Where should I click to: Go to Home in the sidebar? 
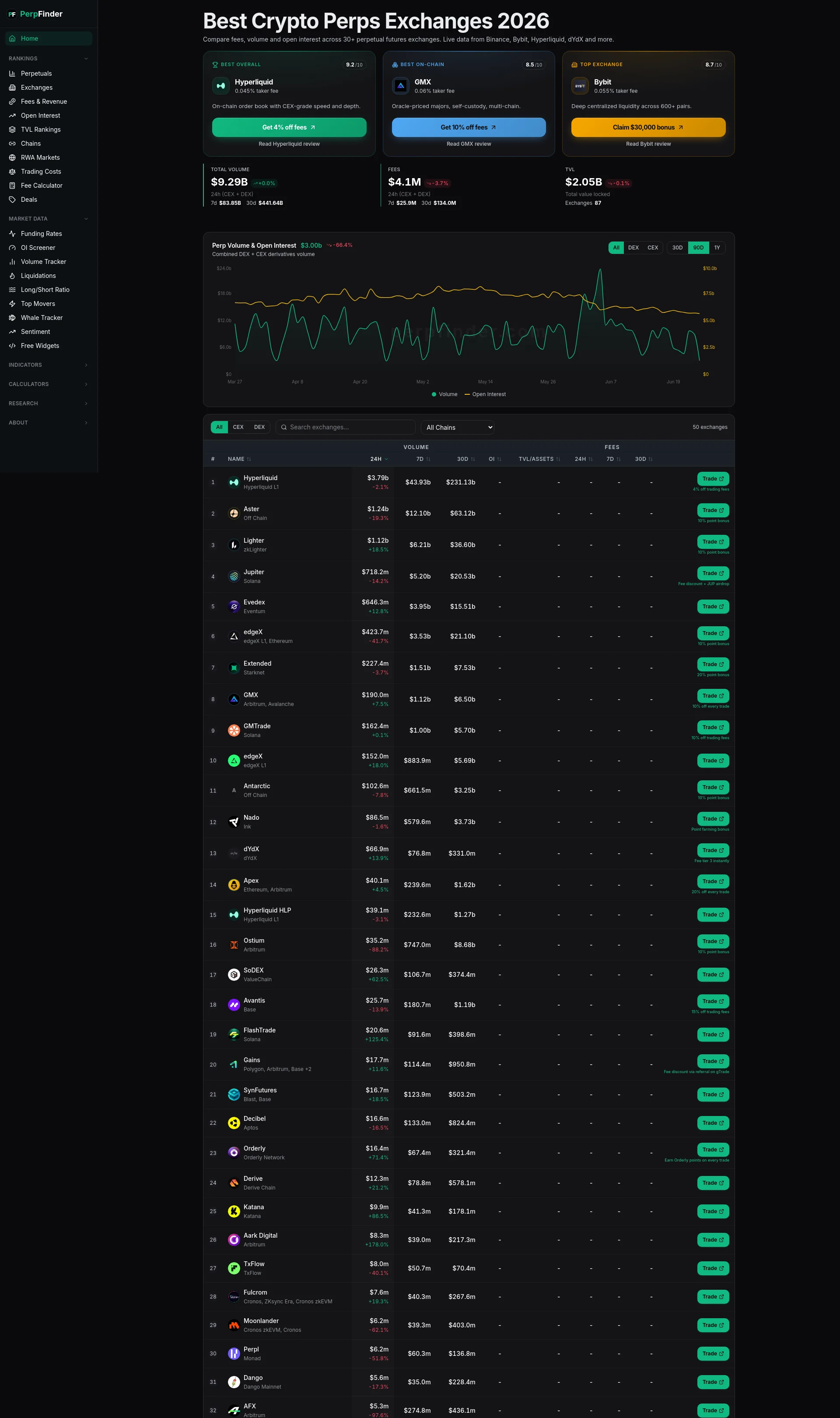point(49,39)
